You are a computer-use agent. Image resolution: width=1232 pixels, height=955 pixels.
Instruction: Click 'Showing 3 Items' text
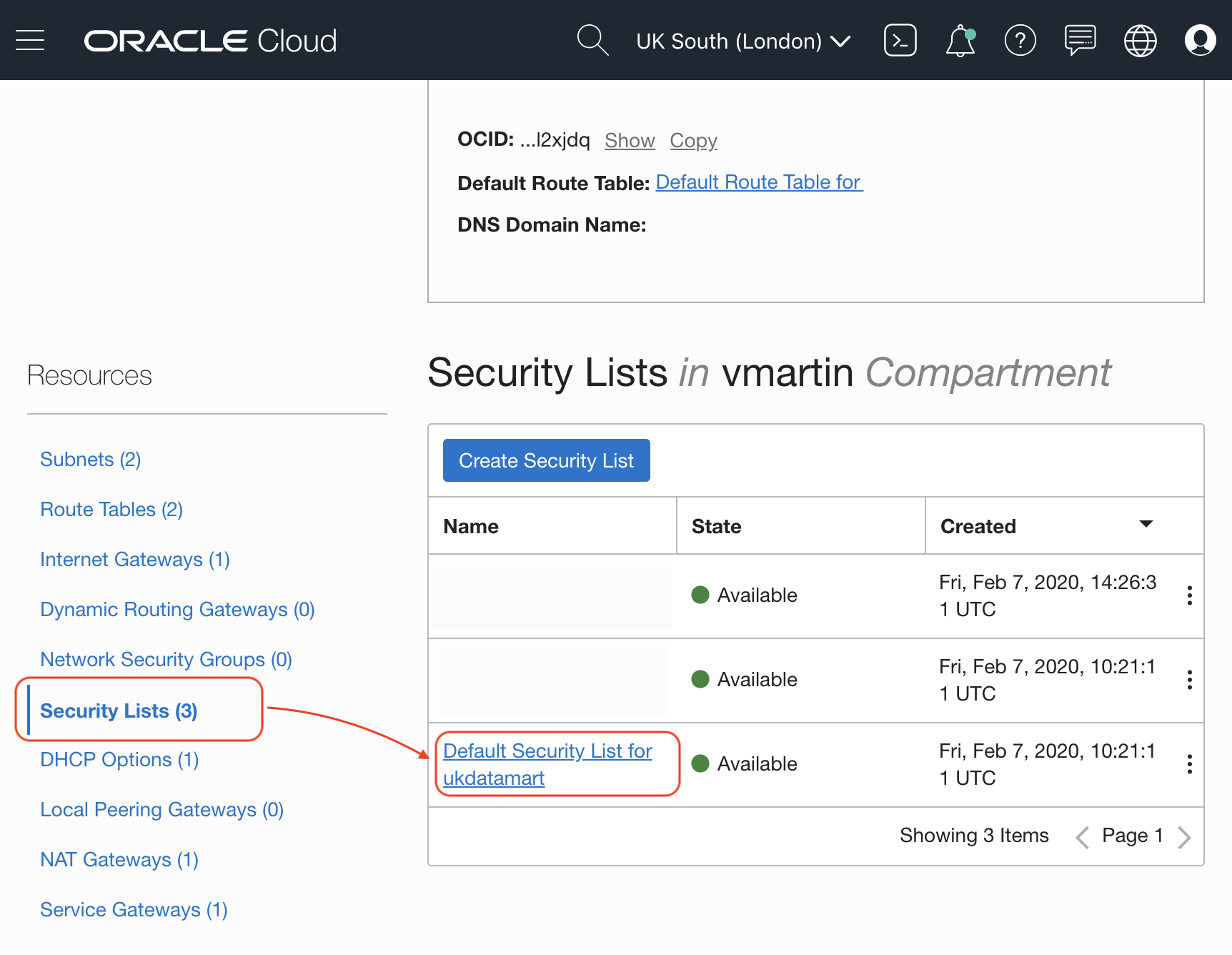[974, 836]
